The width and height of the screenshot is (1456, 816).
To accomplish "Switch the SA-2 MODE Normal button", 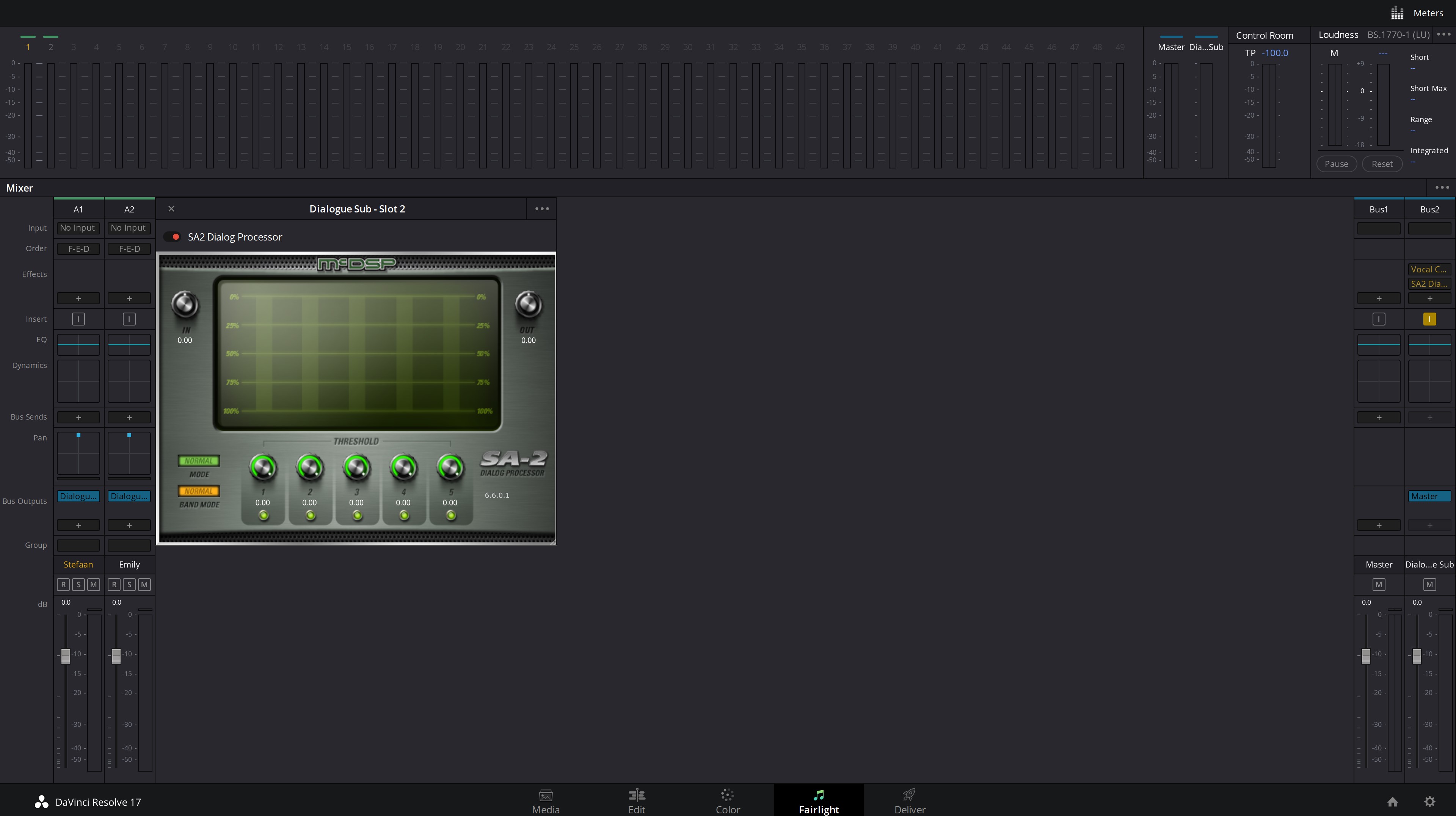I will click(x=198, y=461).
